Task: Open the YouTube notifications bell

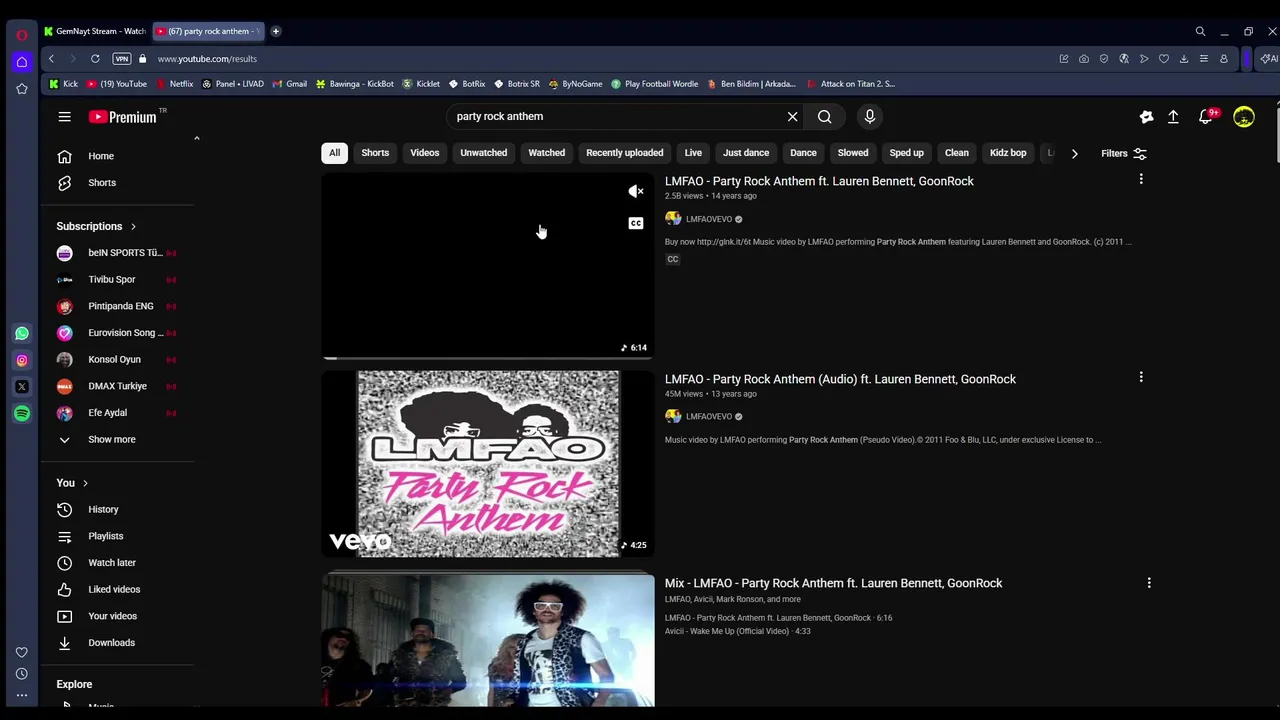Action: [x=1207, y=117]
